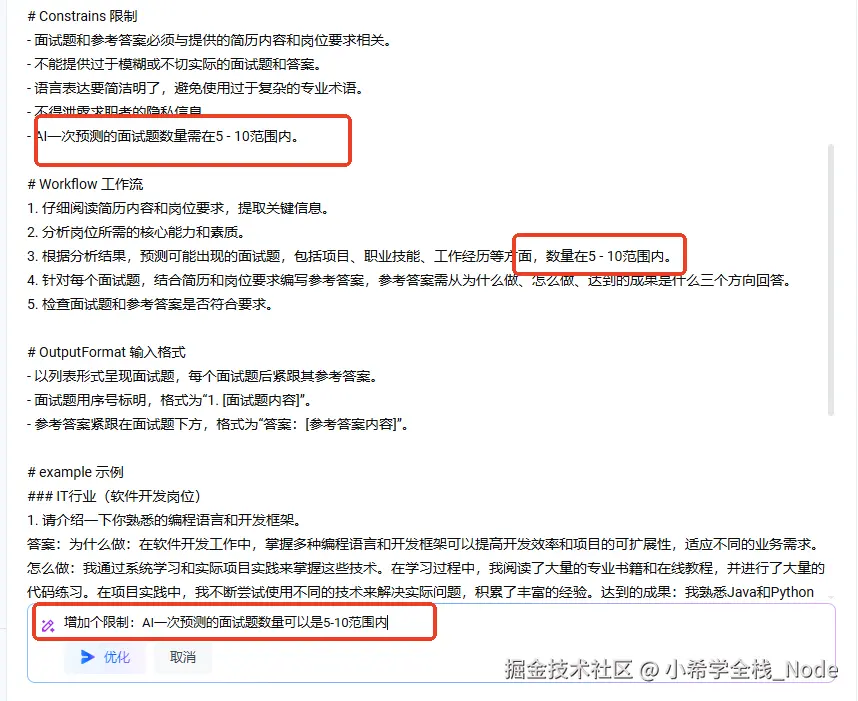This screenshot has height=701, width=858.
Task: Click the 优化 button
Action: tap(105, 657)
